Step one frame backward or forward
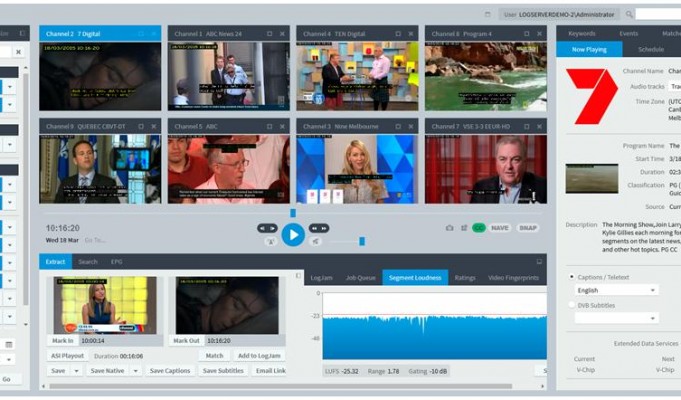This screenshot has height=400, width=681. (267, 228)
